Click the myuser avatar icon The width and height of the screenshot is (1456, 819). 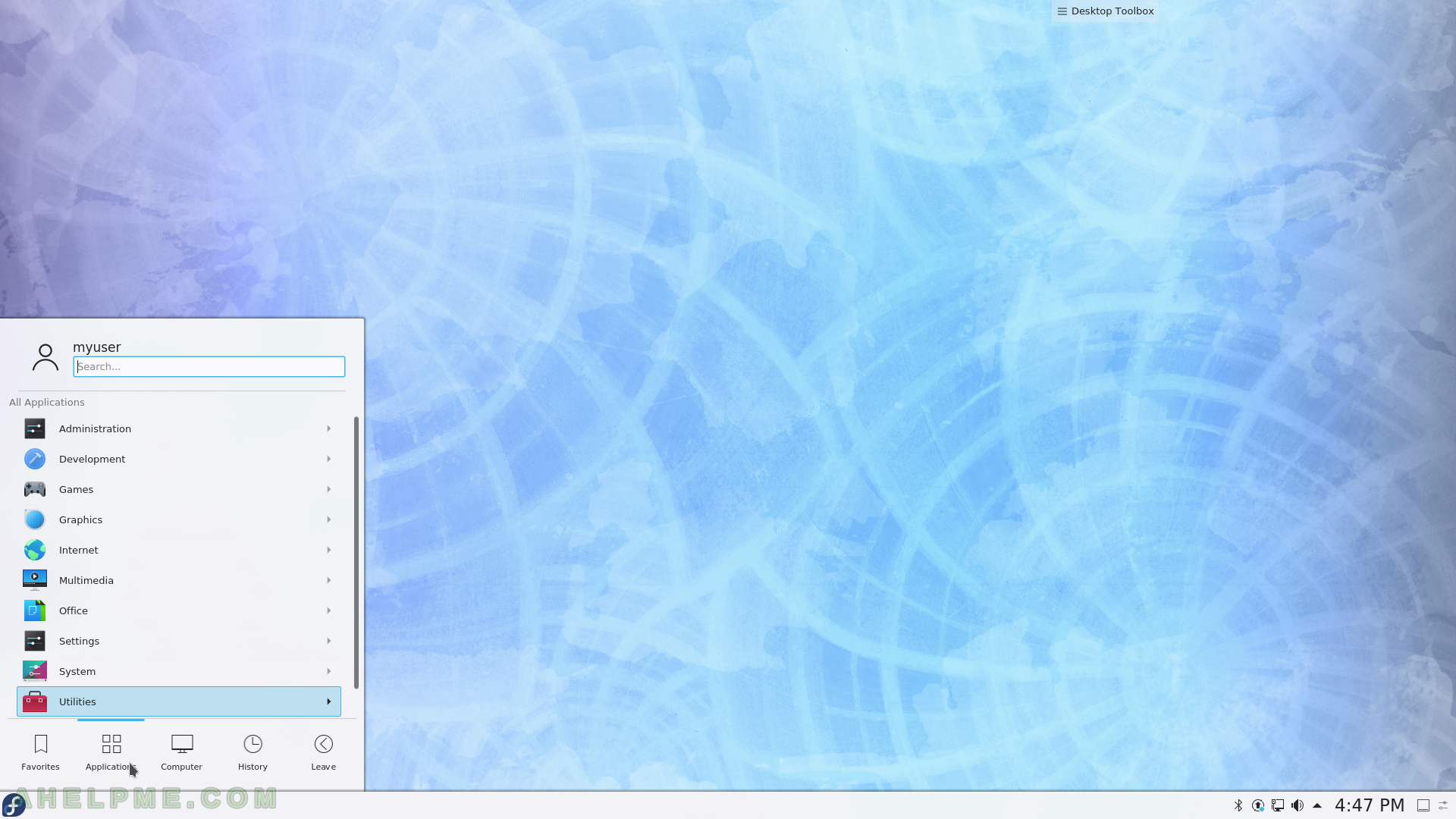click(x=45, y=357)
